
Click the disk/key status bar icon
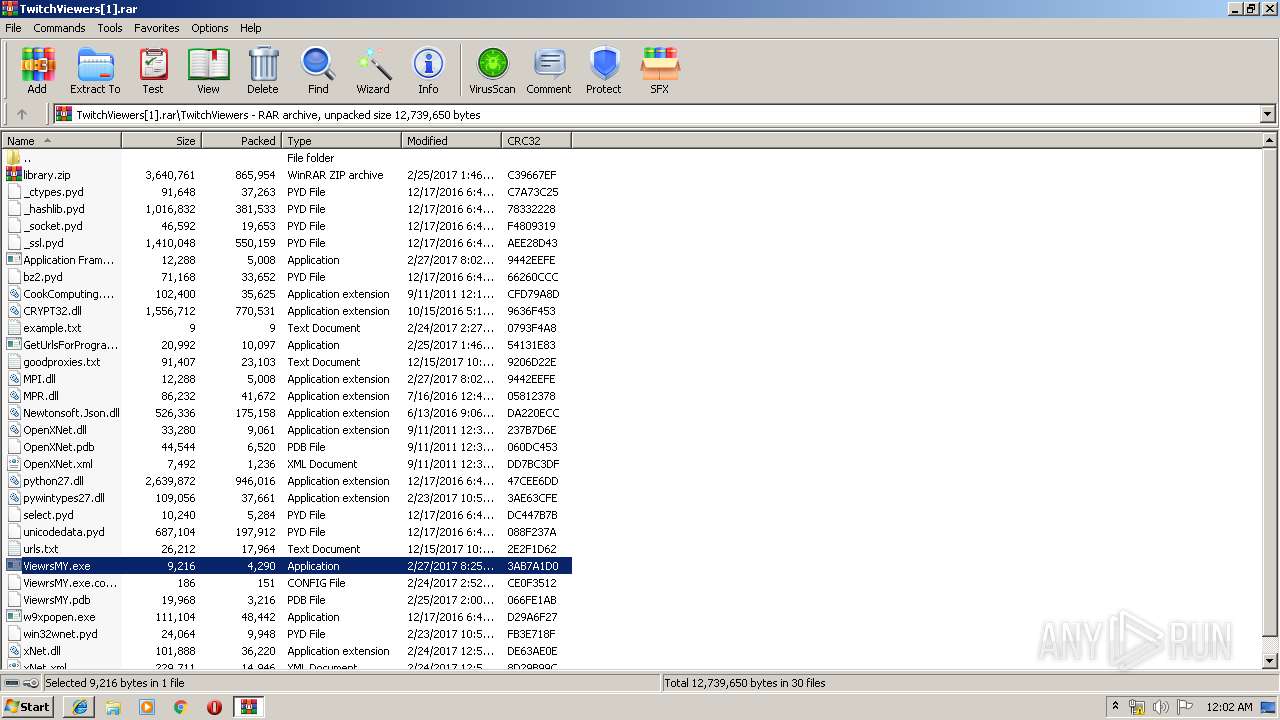21,683
